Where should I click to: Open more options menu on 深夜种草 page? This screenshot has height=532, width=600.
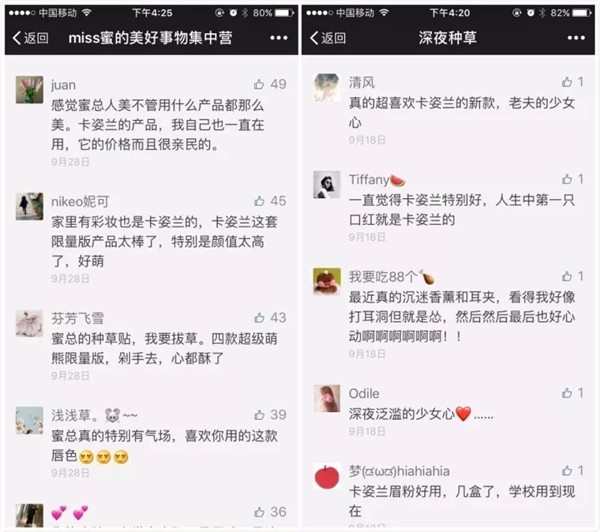(576, 38)
